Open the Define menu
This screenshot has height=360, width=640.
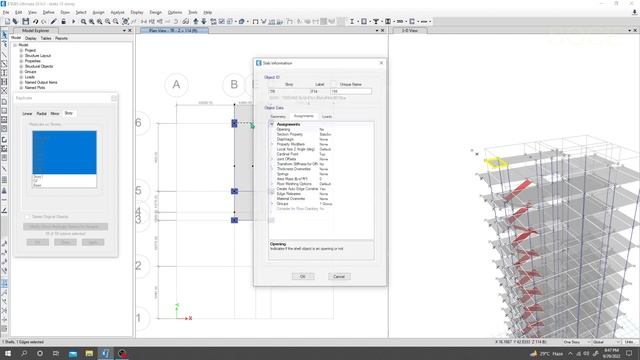pos(48,12)
